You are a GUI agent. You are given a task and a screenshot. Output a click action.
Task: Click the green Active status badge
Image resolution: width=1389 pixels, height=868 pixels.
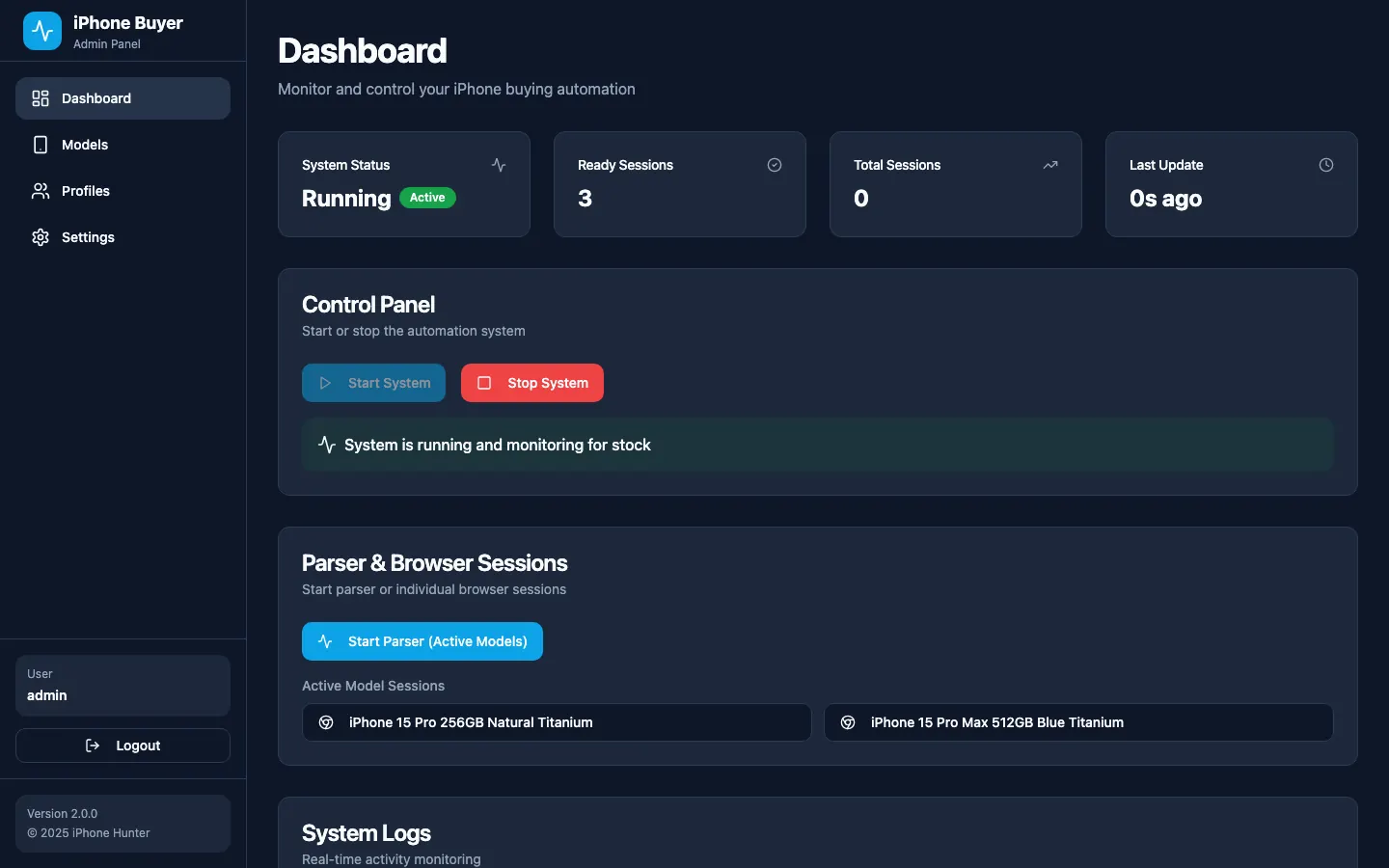coord(427,198)
